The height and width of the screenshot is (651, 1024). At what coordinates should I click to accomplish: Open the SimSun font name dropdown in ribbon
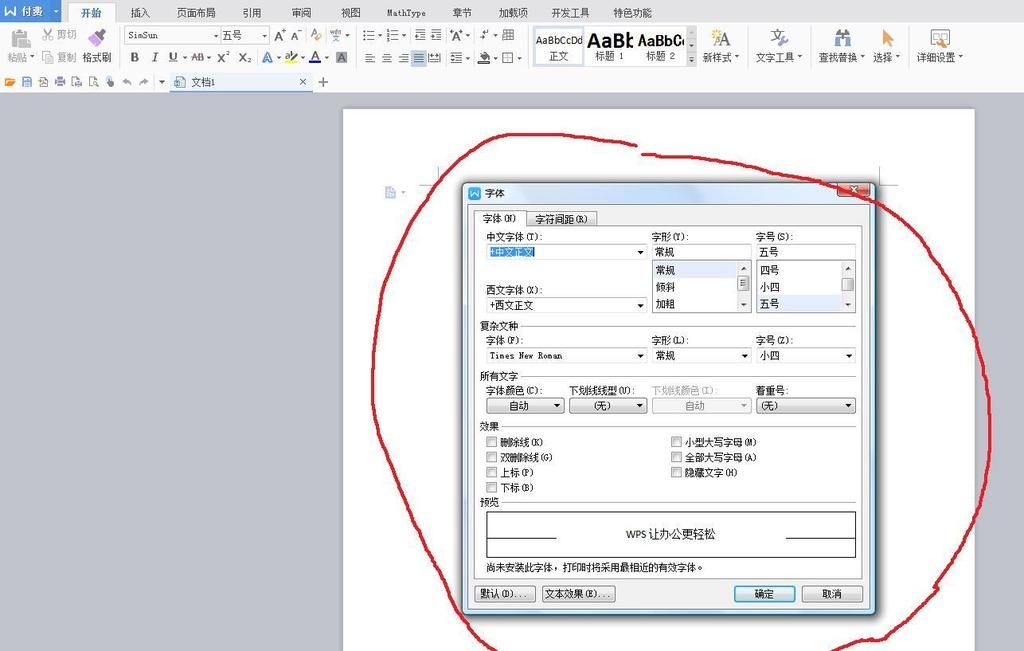coord(216,35)
